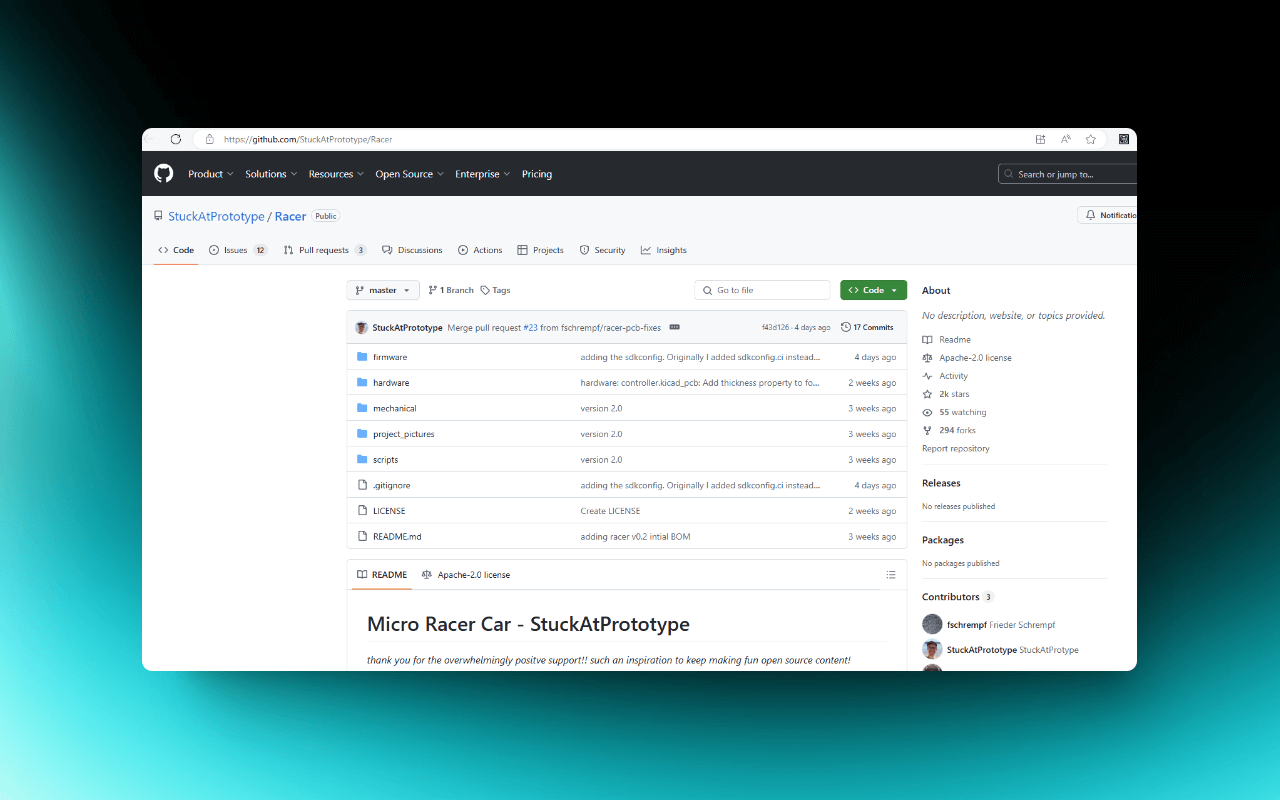Expand commit message ellipsis button
Image resolution: width=1280 pixels, height=800 pixels.
pyautogui.click(x=674, y=327)
